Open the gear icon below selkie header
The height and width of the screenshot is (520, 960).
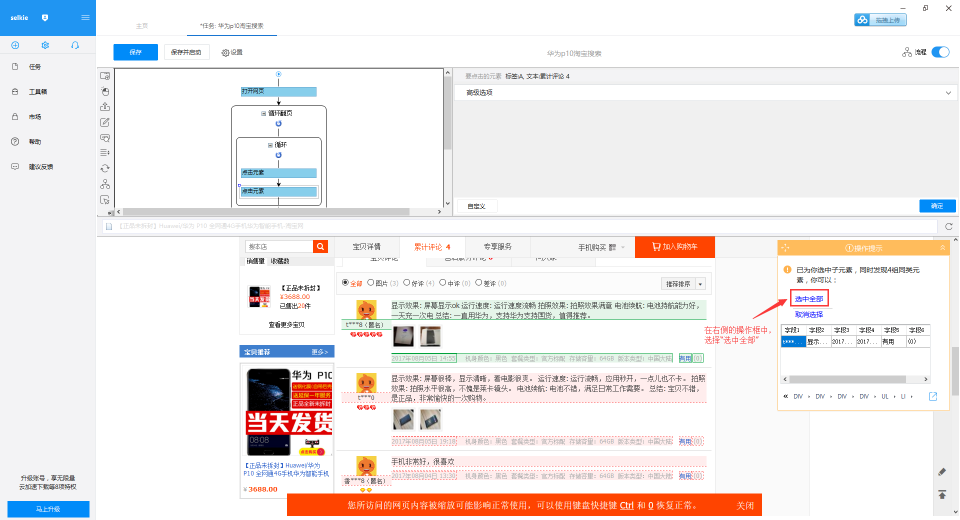click(45, 45)
